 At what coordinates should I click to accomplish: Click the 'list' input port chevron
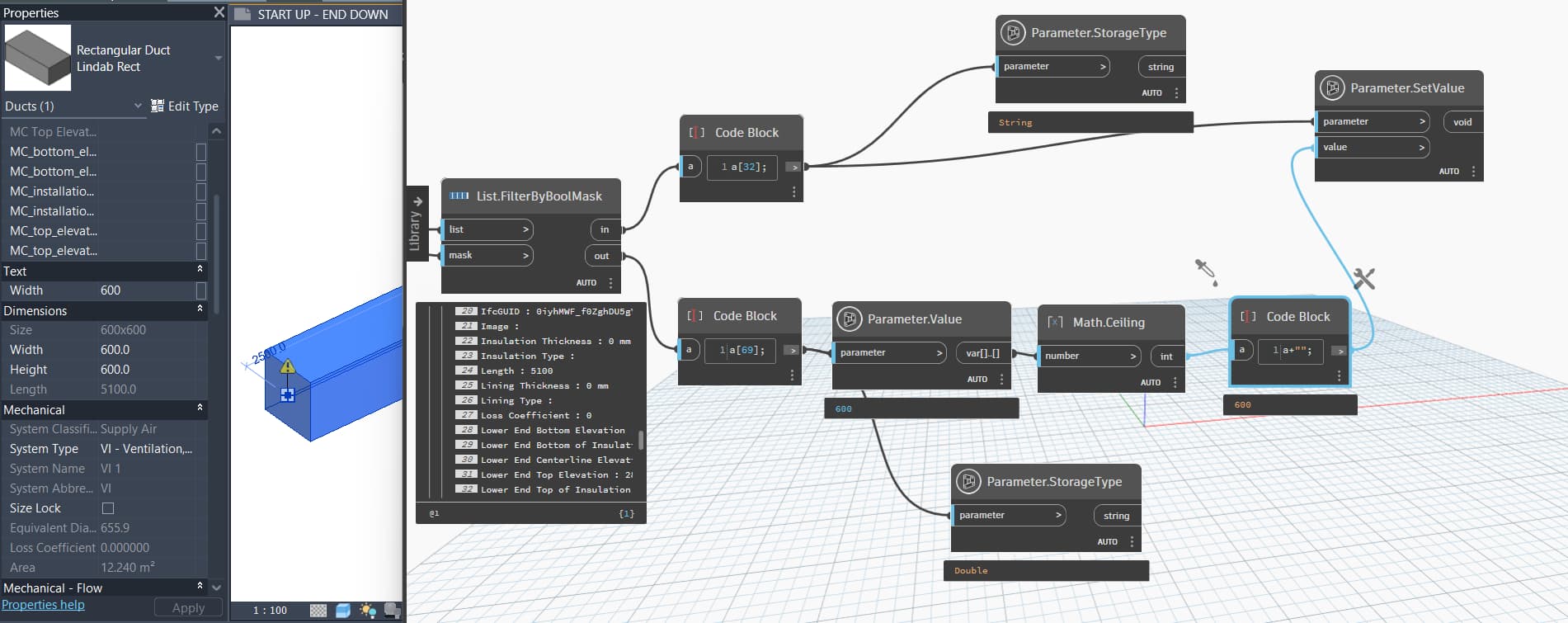pyautogui.click(x=525, y=229)
